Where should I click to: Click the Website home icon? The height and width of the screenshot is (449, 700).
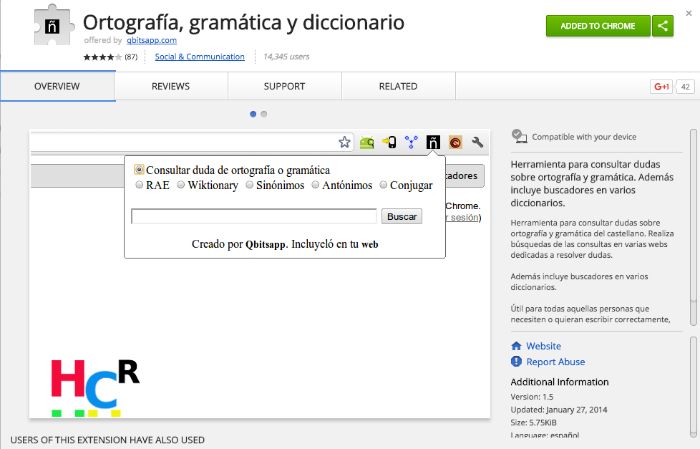tap(516, 346)
